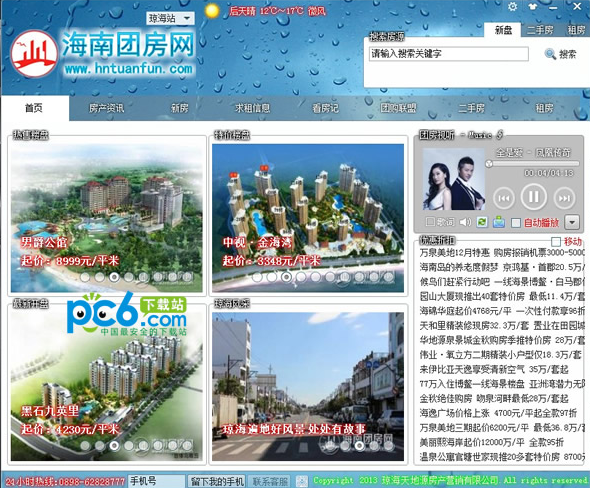This screenshot has height=488, width=590.
Task: Open the settings gear icon
Action: [x=512, y=6]
